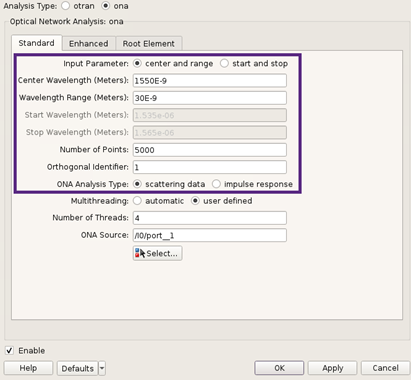Screen dimensions: 411x380
Task: Click the Select... source button
Action: (157, 253)
